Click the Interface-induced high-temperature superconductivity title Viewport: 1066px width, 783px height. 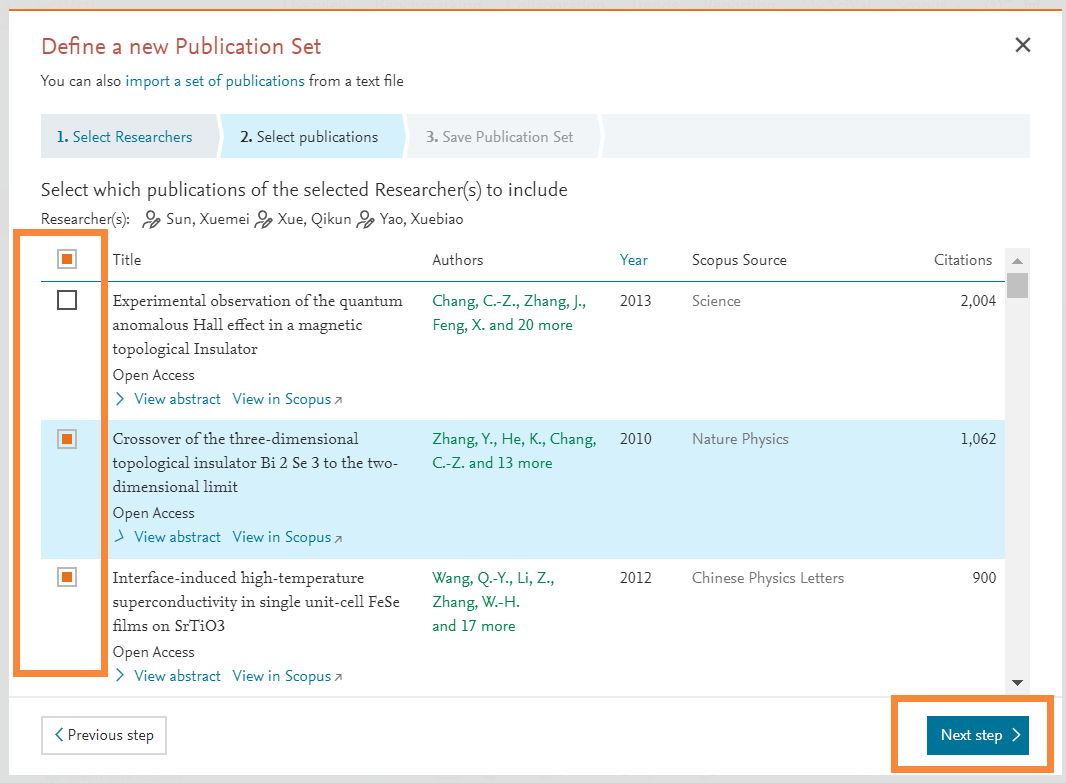[256, 602]
